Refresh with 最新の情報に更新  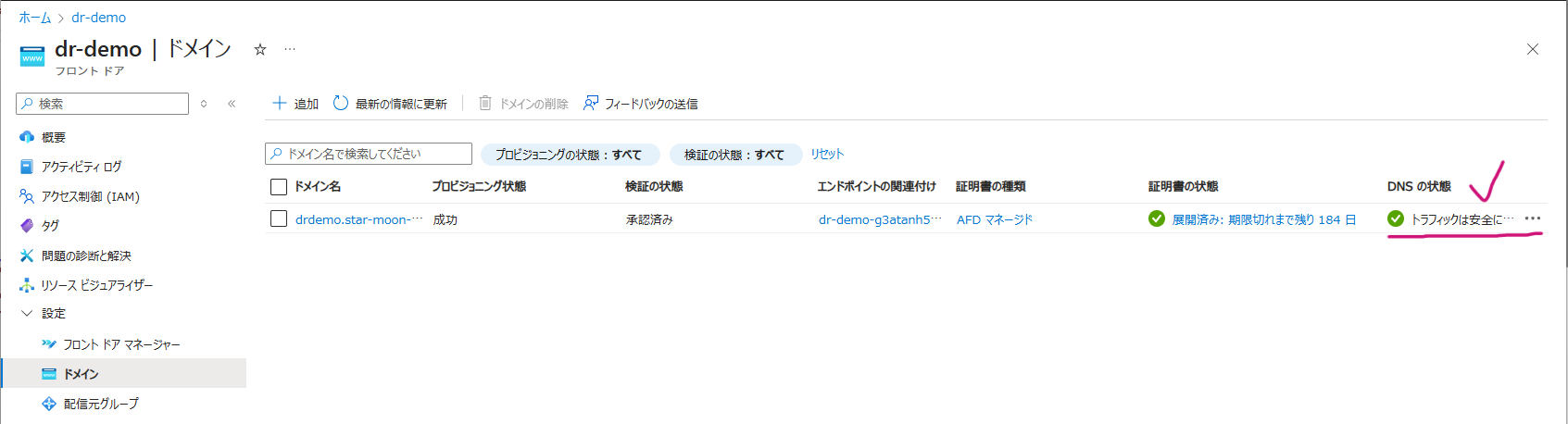click(x=390, y=104)
